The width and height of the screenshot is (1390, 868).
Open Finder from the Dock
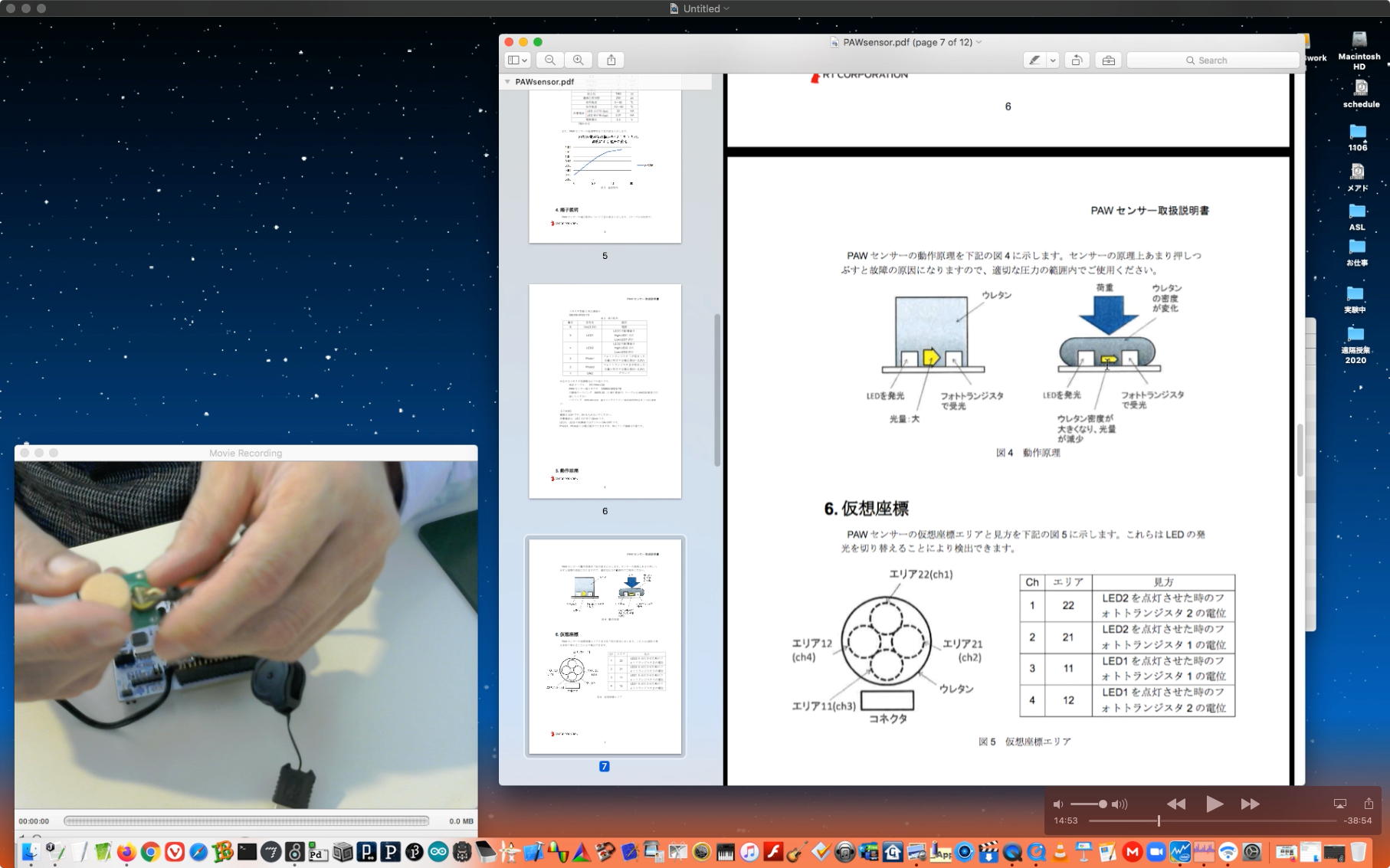(30, 851)
